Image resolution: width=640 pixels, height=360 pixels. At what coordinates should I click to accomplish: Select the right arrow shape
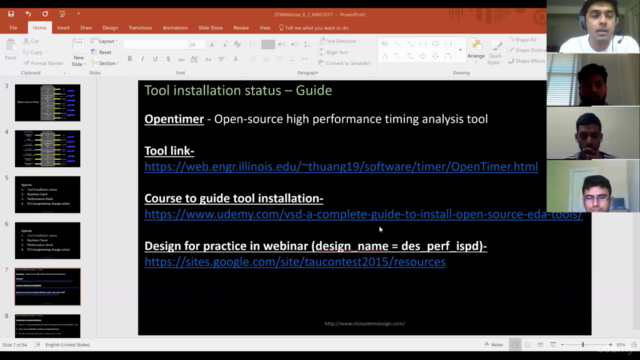(x=423, y=56)
